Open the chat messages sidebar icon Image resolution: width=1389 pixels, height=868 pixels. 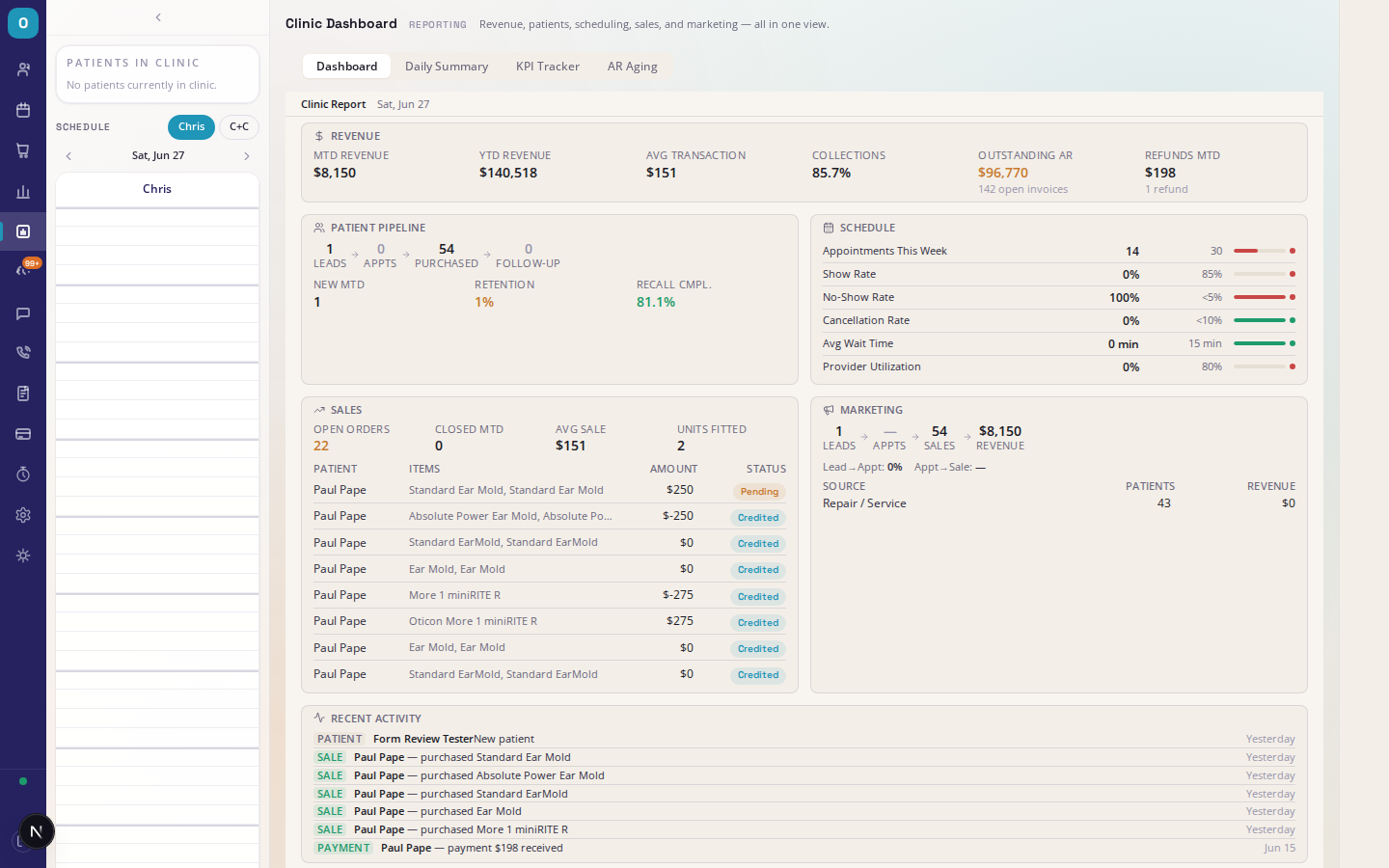pyautogui.click(x=23, y=313)
